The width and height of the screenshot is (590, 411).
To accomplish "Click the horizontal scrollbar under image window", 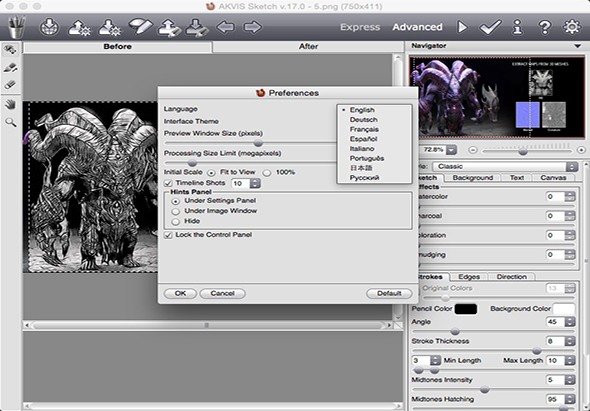I will pos(206,325).
